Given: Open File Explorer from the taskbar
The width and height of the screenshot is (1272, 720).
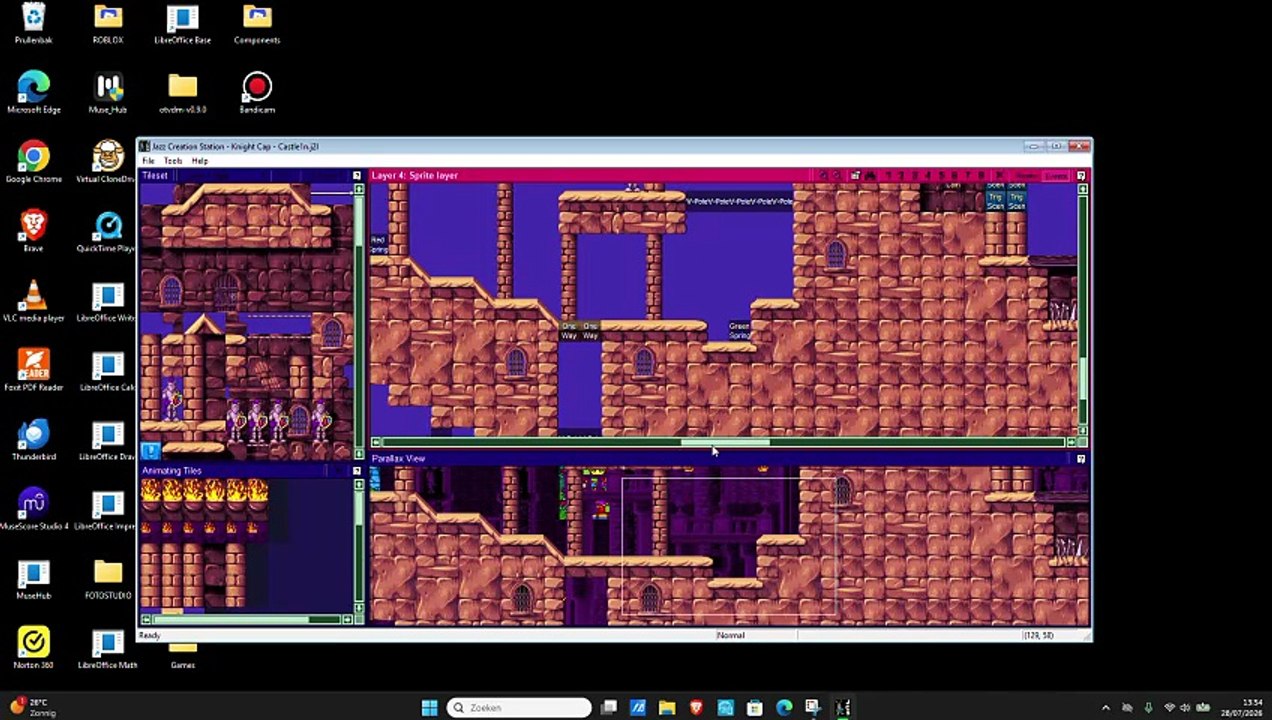Looking at the screenshot, I should pyautogui.click(x=667, y=707).
